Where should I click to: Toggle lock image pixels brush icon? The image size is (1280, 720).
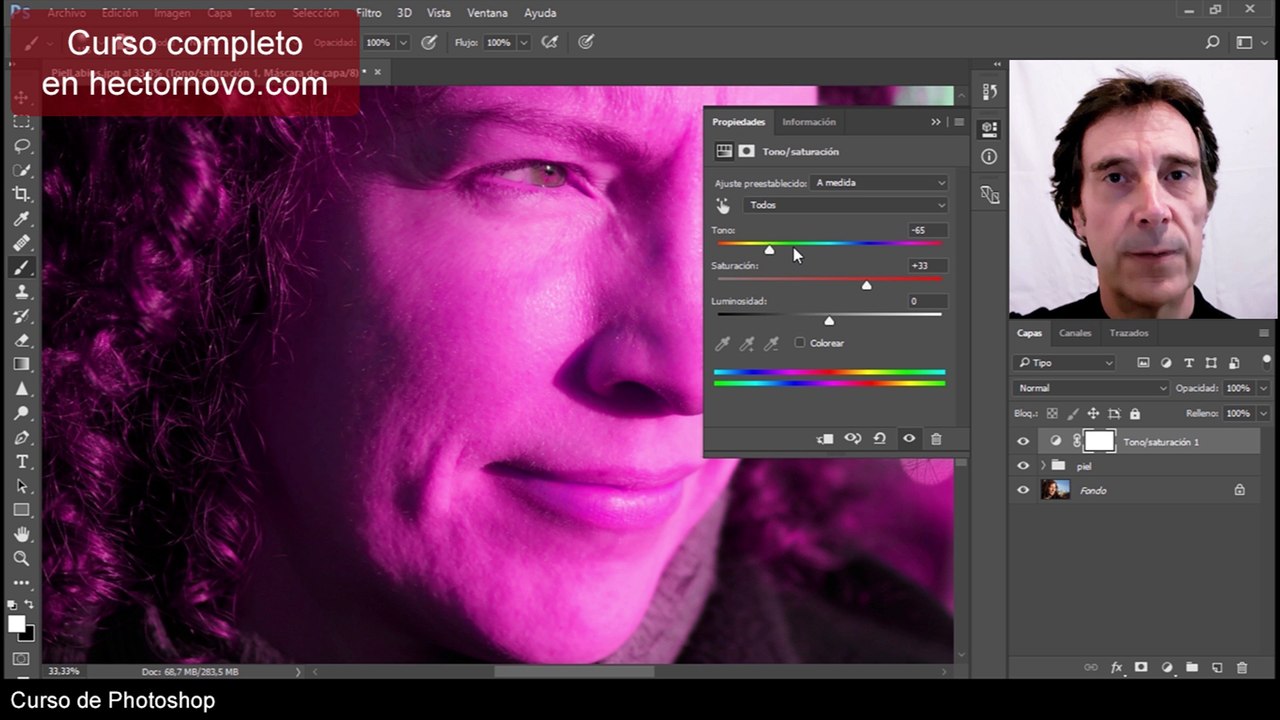(x=1074, y=413)
